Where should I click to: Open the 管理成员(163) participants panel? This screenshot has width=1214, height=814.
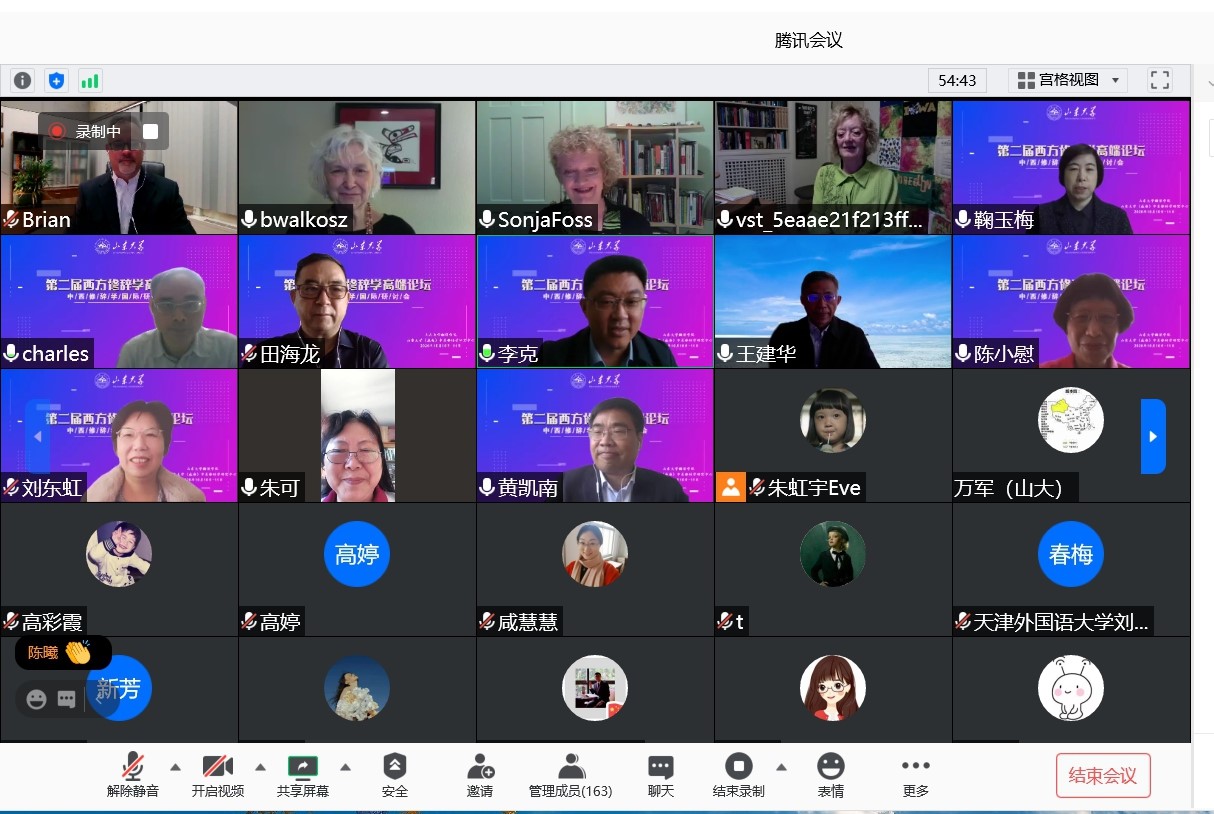pyautogui.click(x=570, y=775)
